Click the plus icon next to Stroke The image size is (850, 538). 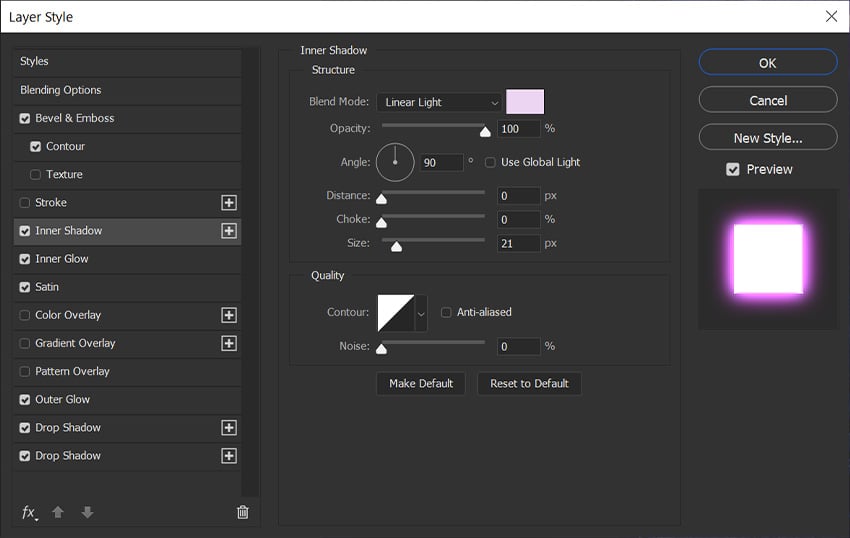coord(229,203)
